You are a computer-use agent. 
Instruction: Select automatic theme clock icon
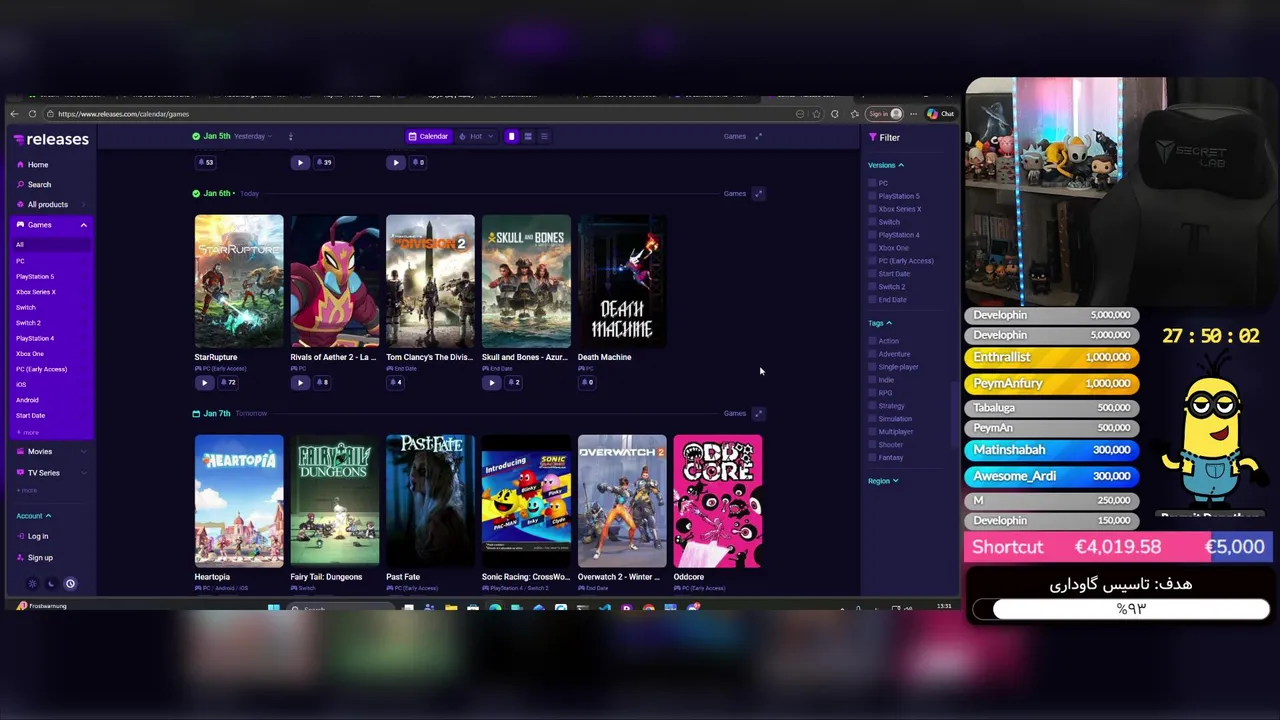70,584
